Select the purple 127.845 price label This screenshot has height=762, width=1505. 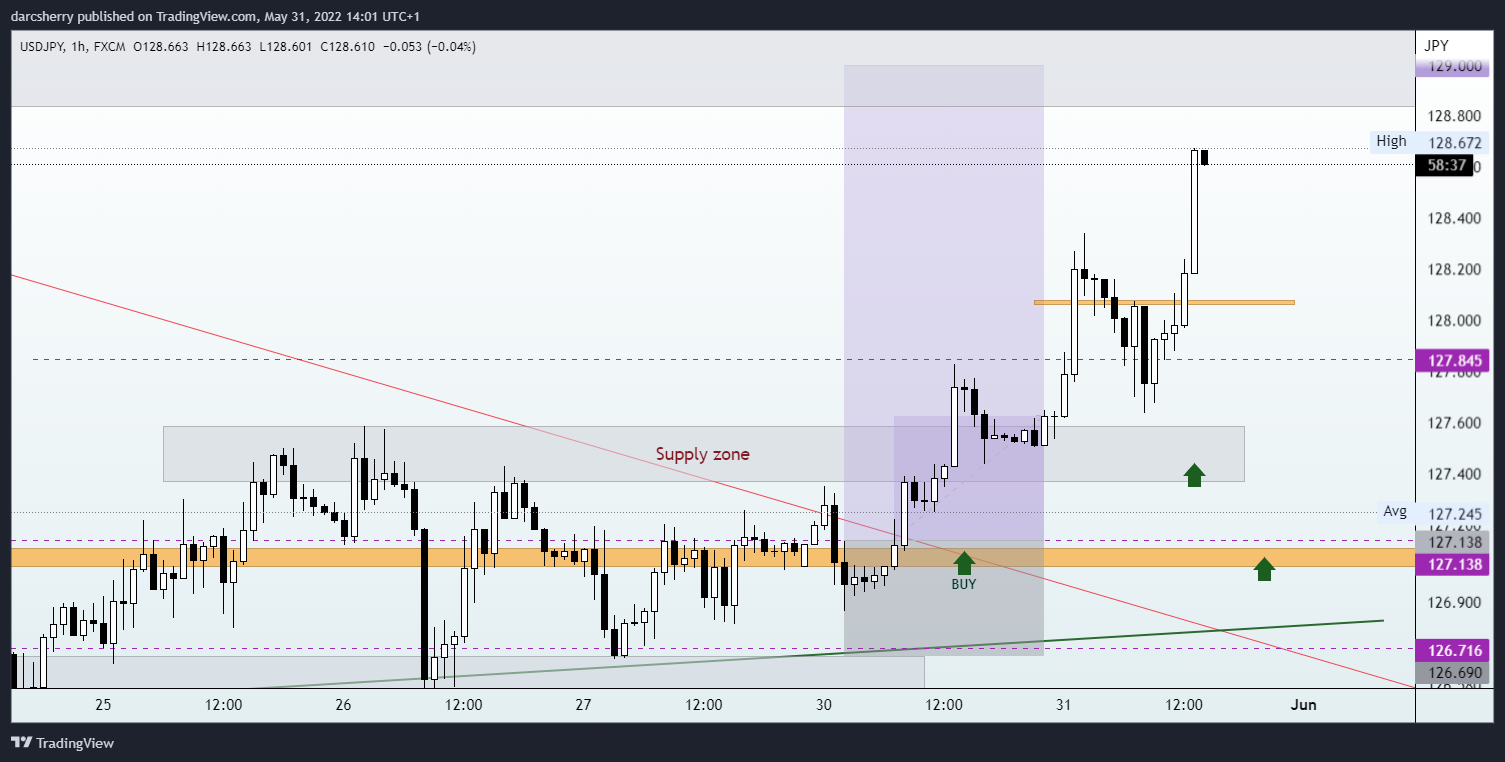[x=1453, y=360]
